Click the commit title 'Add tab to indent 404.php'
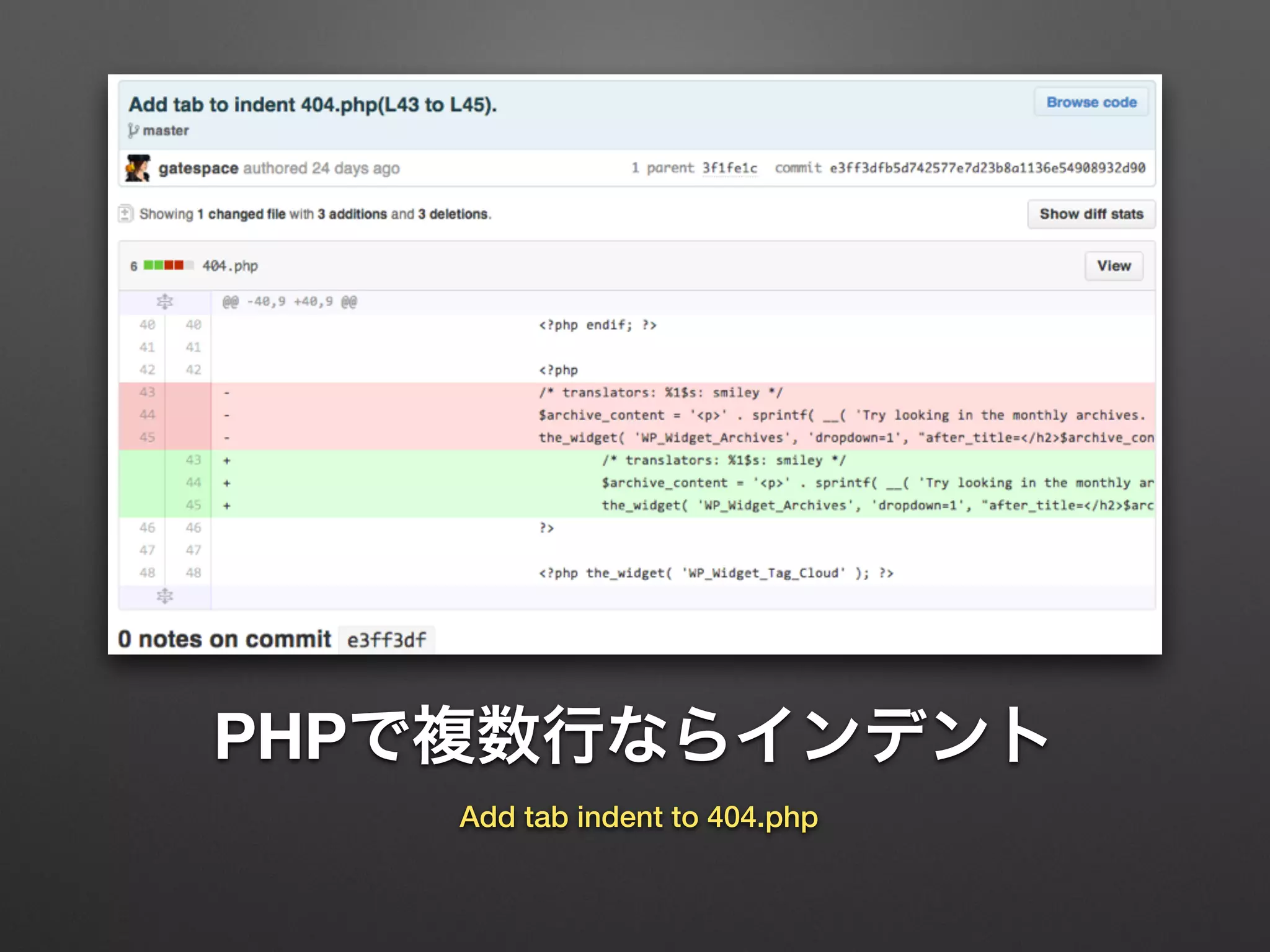The height and width of the screenshot is (952, 1270). [x=313, y=105]
